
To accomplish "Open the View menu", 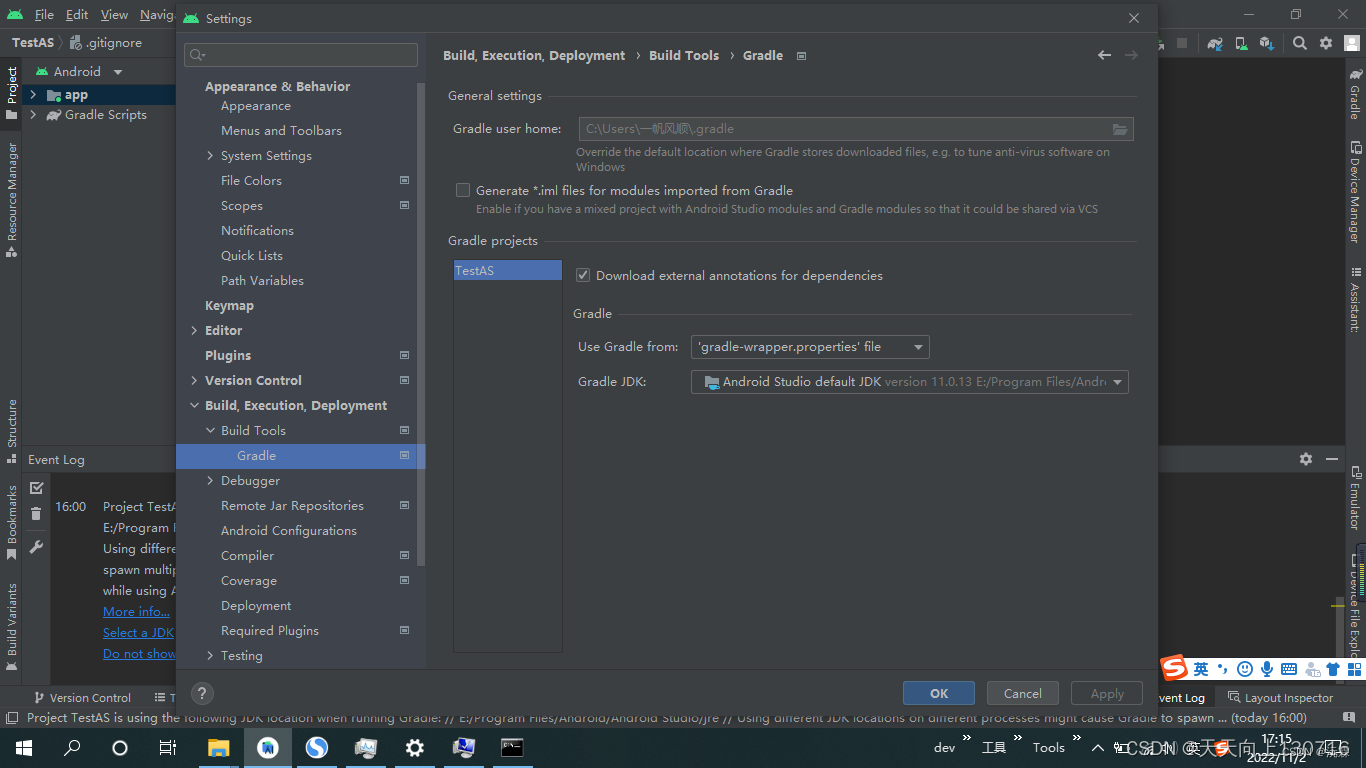I will (113, 15).
